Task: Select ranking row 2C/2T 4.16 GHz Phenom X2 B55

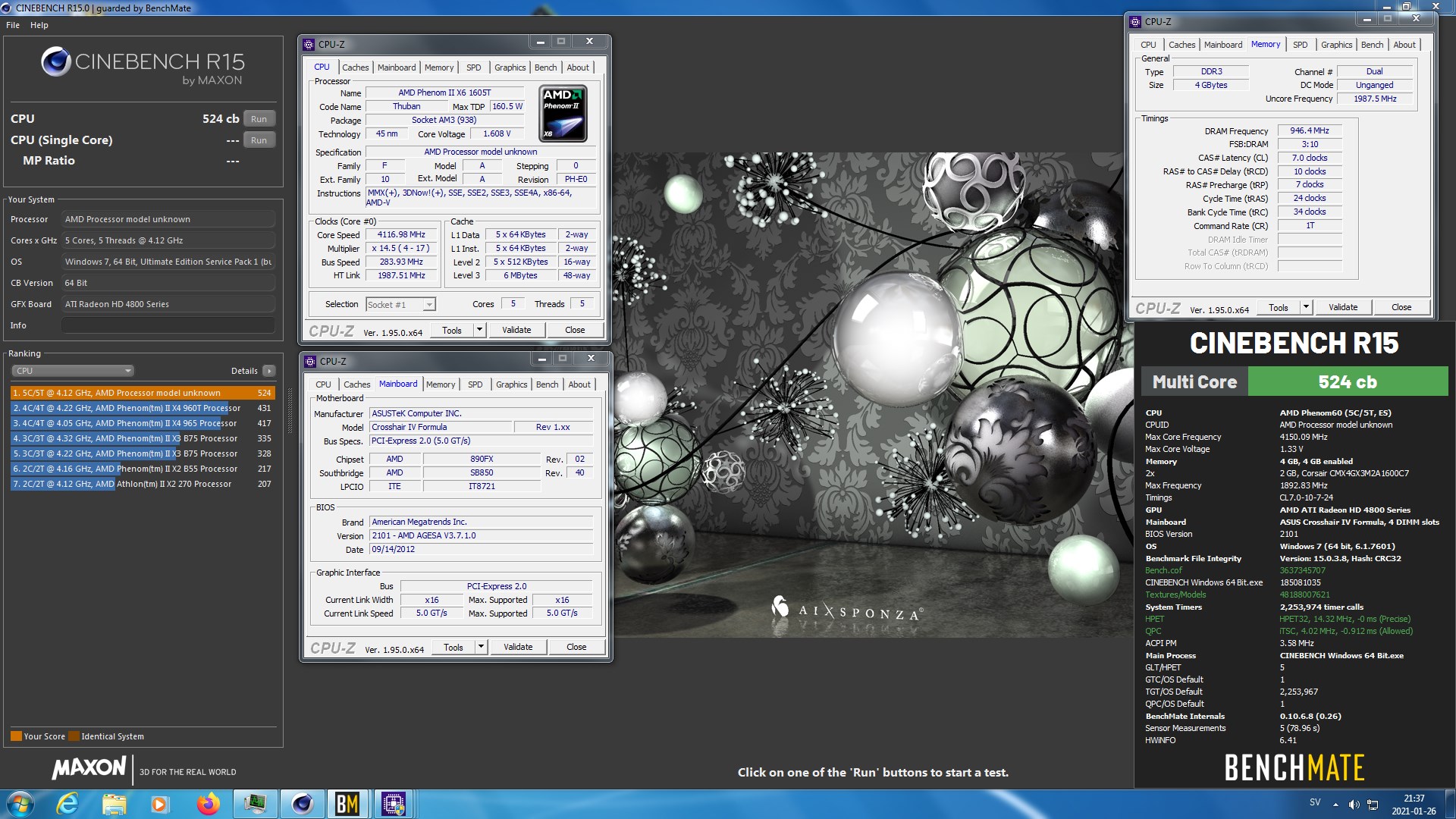Action: point(143,469)
